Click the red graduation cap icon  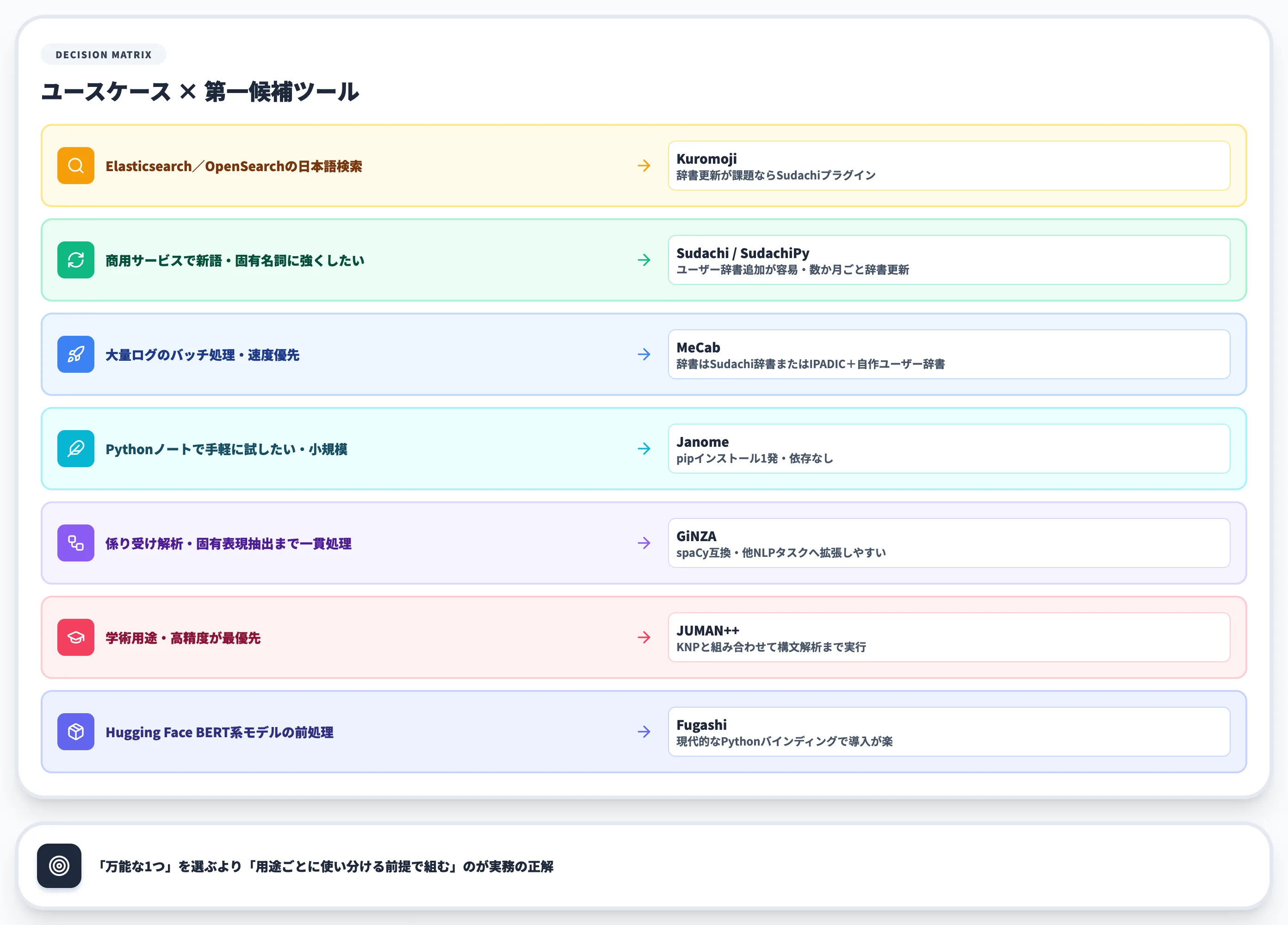pyautogui.click(x=75, y=637)
